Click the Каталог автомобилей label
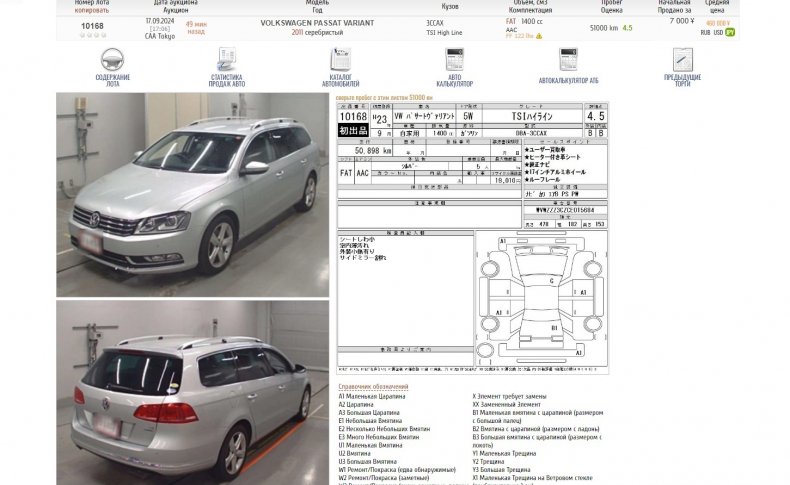790x485 pixels. [x=341, y=81]
